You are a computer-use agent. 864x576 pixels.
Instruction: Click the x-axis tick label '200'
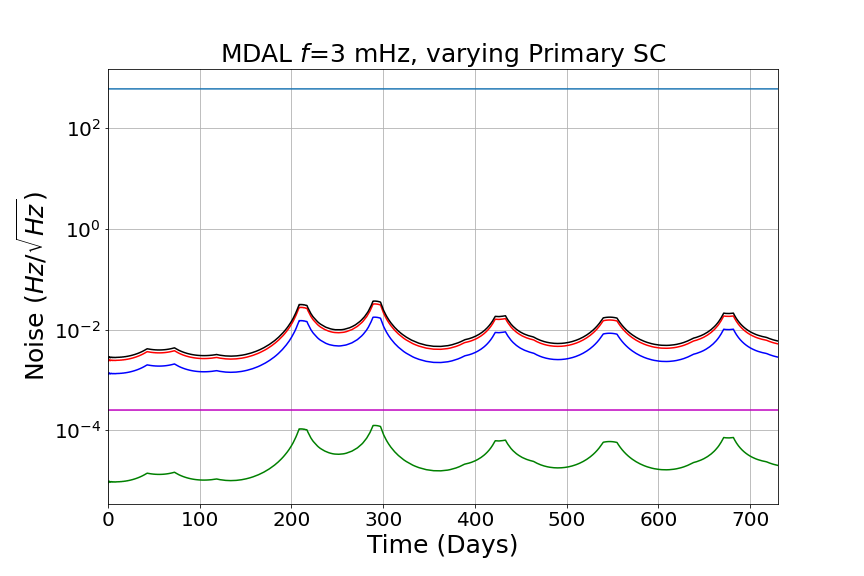(291, 519)
